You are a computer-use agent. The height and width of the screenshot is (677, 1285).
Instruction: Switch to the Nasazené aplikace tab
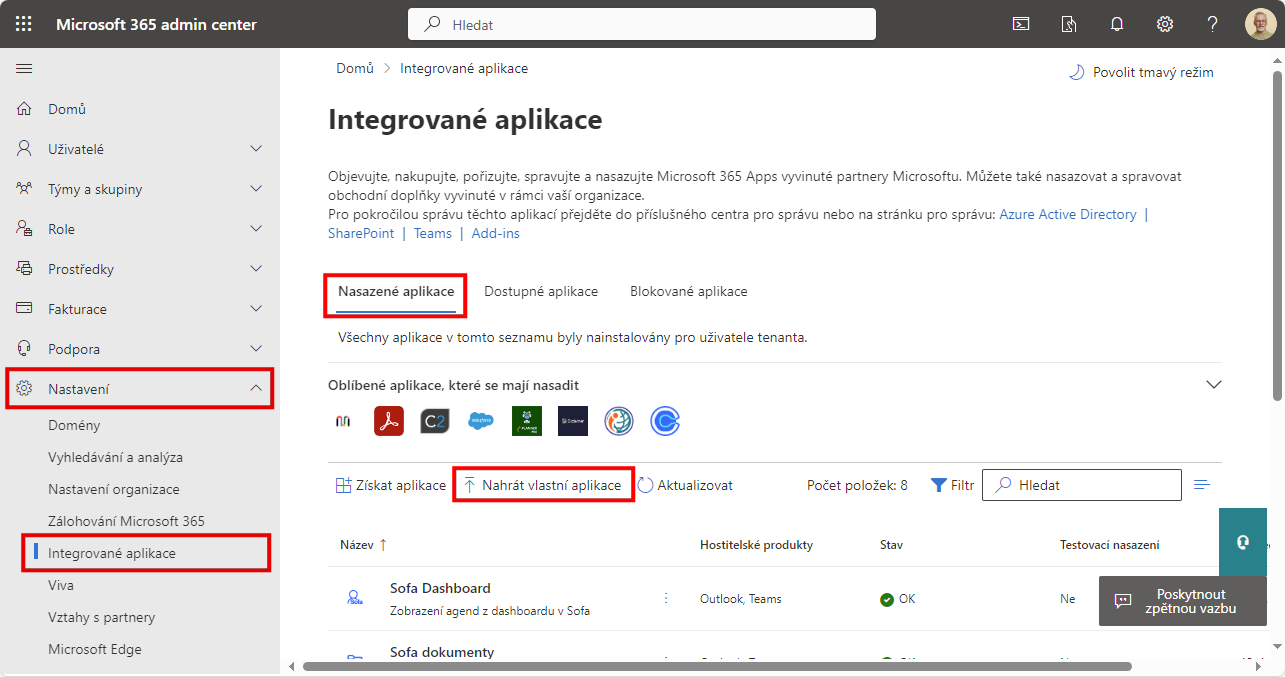coord(396,292)
